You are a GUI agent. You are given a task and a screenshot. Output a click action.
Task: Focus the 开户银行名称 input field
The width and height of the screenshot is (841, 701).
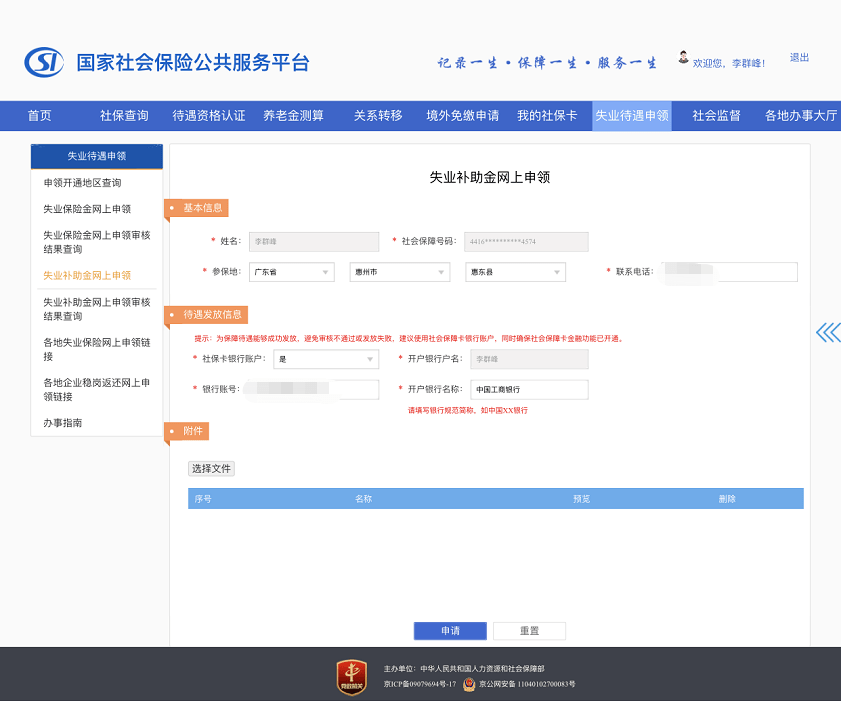[x=529, y=389]
